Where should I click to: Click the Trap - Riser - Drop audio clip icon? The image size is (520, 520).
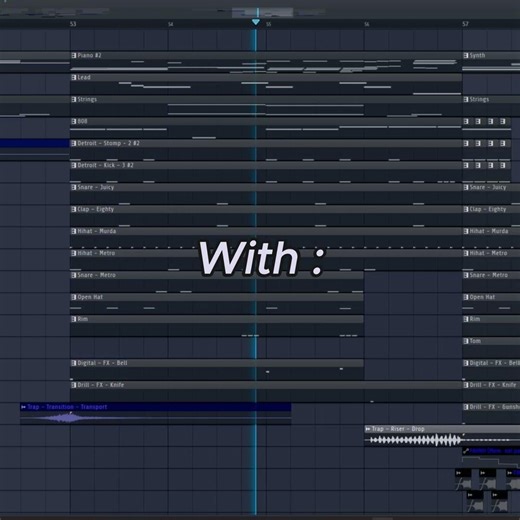tap(368, 429)
